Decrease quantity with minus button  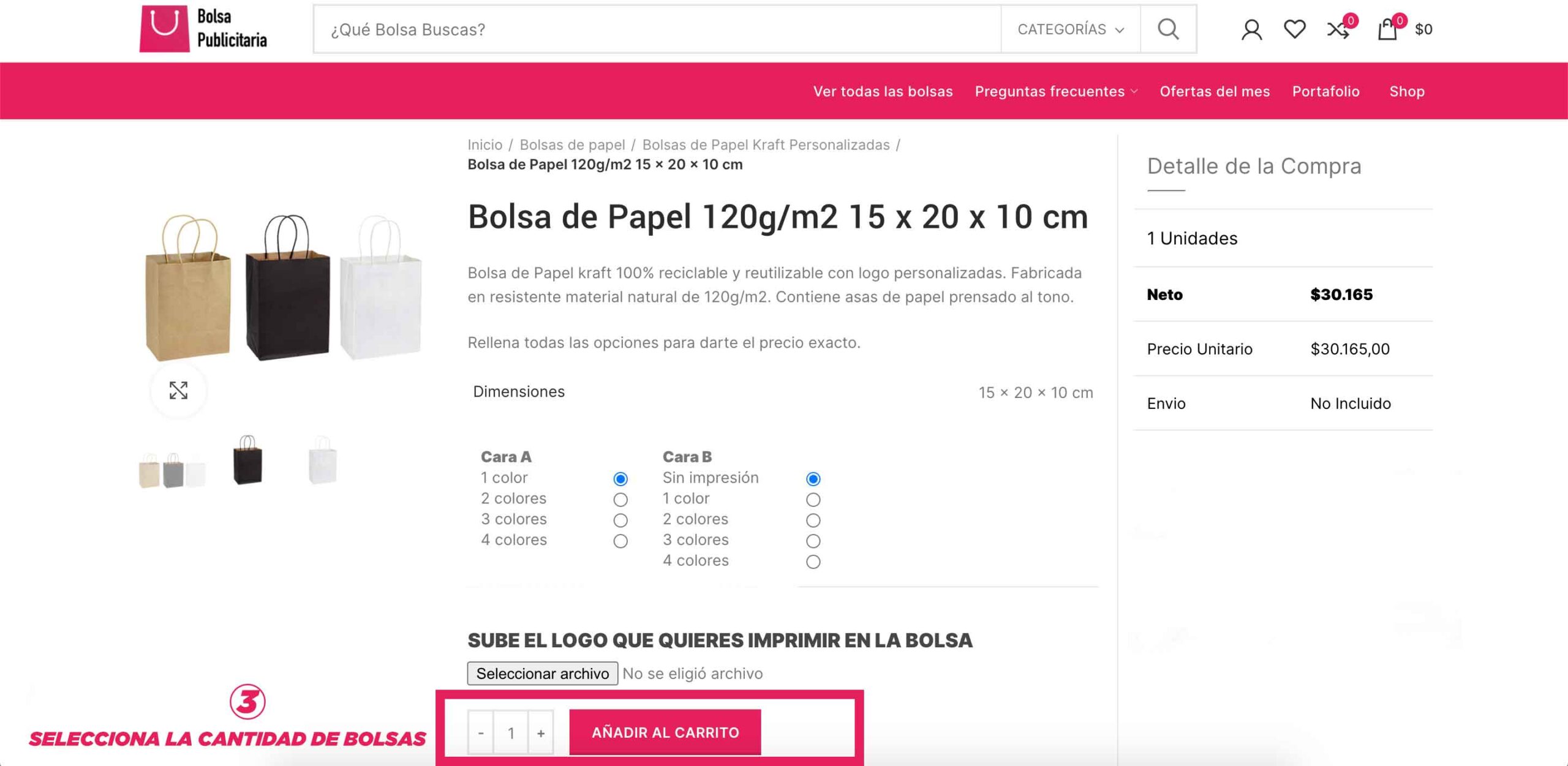click(481, 732)
